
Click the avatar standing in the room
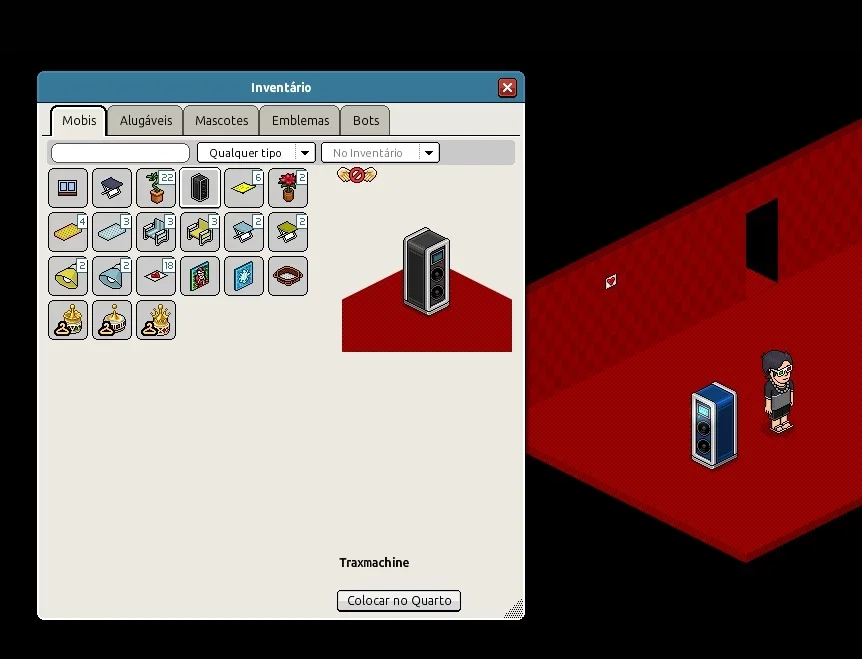[x=778, y=391]
